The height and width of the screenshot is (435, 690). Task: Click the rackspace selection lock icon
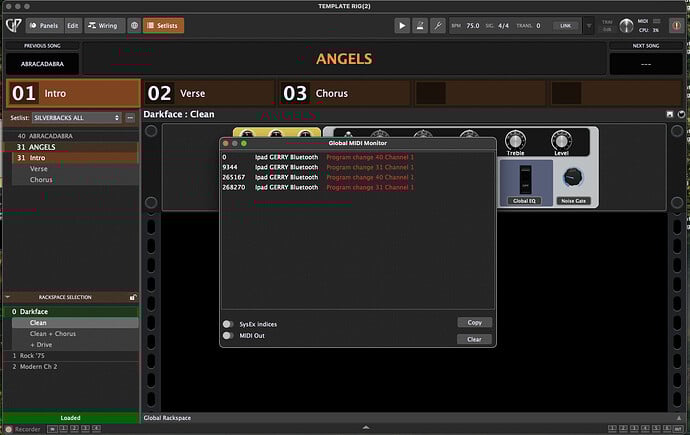pyautogui.click(x=133, y=297)
